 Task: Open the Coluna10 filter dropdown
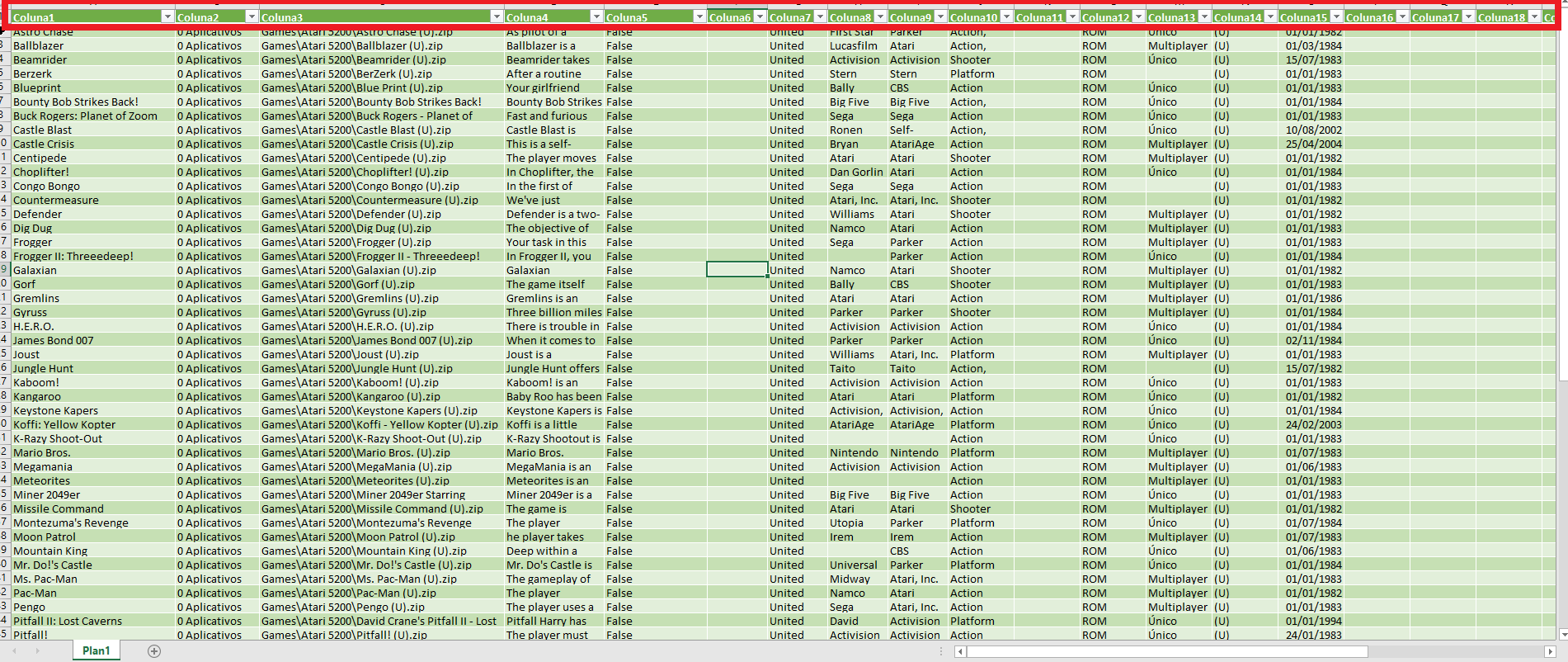(1006, 17)
